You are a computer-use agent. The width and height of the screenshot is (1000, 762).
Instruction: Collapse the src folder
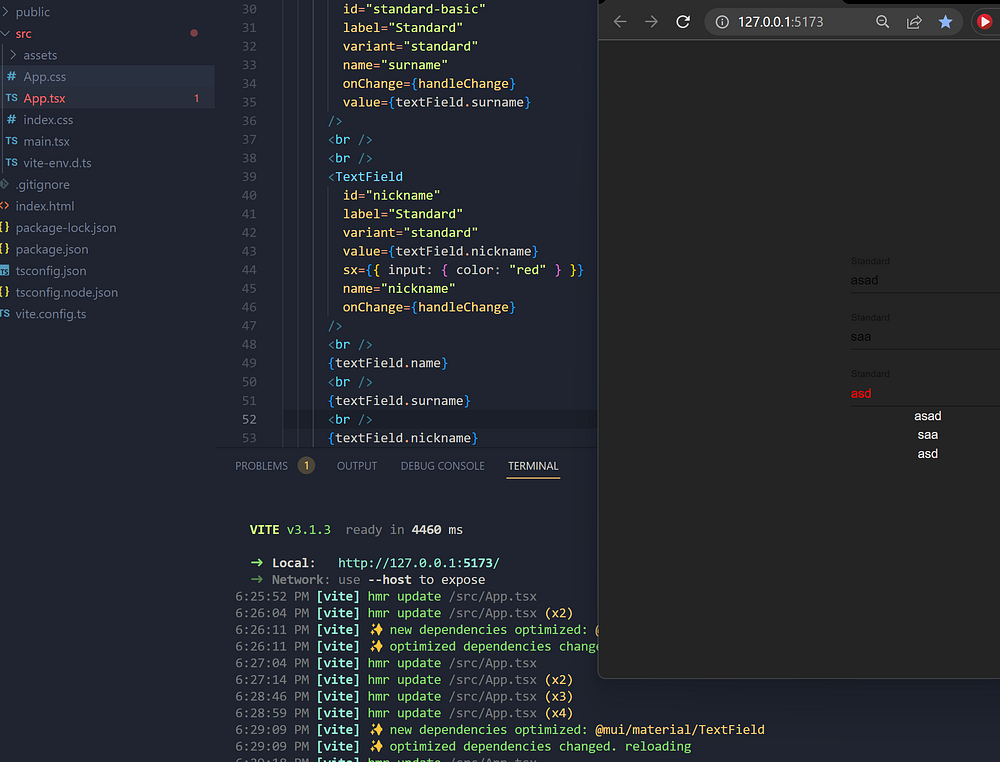coord(23,34)
